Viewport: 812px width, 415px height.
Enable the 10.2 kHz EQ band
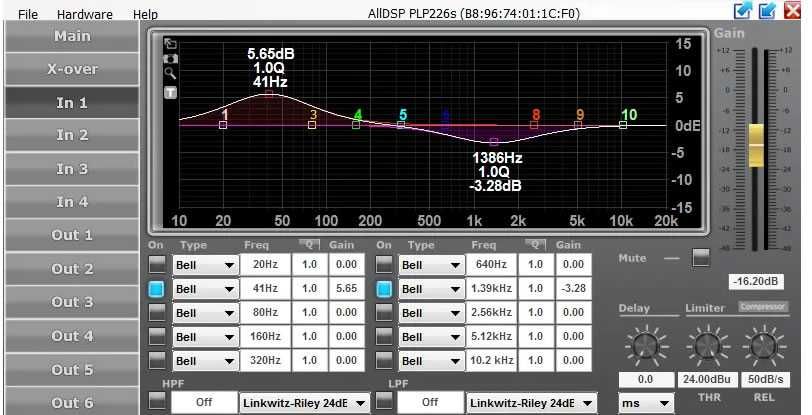click(x=384, y=361)
